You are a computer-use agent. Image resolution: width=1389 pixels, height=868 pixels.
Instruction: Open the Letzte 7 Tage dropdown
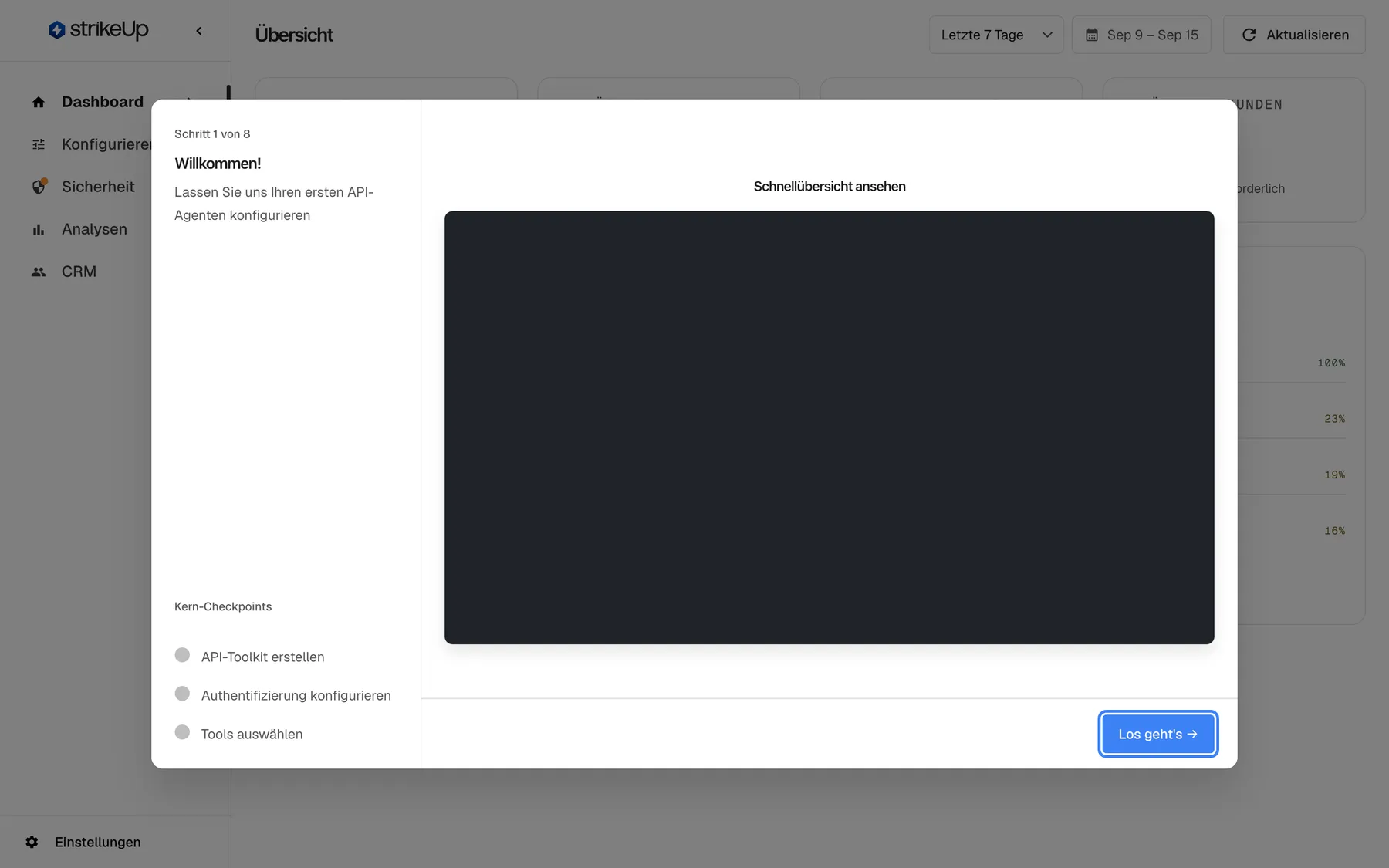pyautogui.click(x=996, y=35)
